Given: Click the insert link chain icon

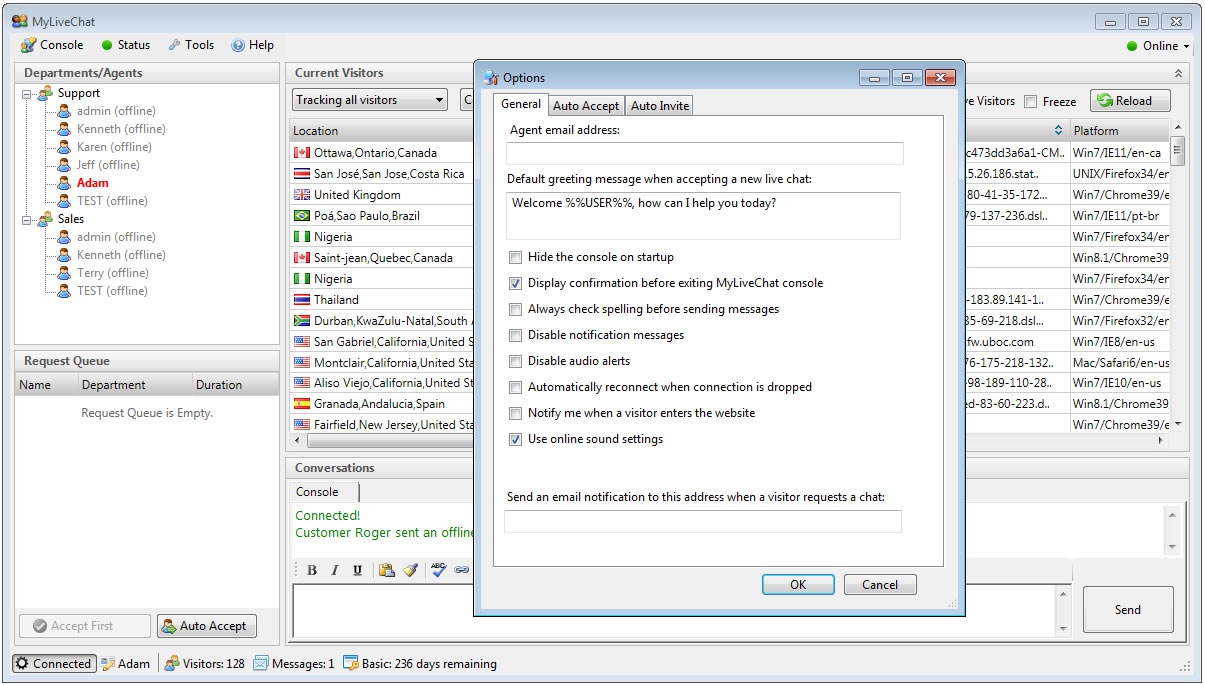Looking at the screenshot, I should [461, 570].
